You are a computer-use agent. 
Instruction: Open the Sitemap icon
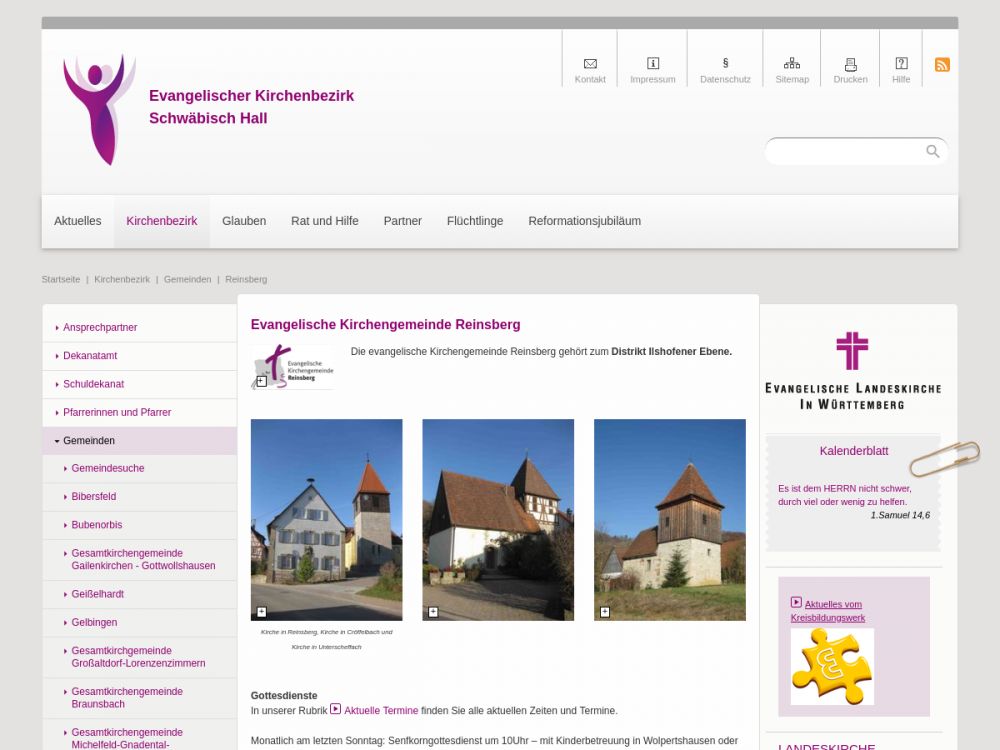point(792,64)
